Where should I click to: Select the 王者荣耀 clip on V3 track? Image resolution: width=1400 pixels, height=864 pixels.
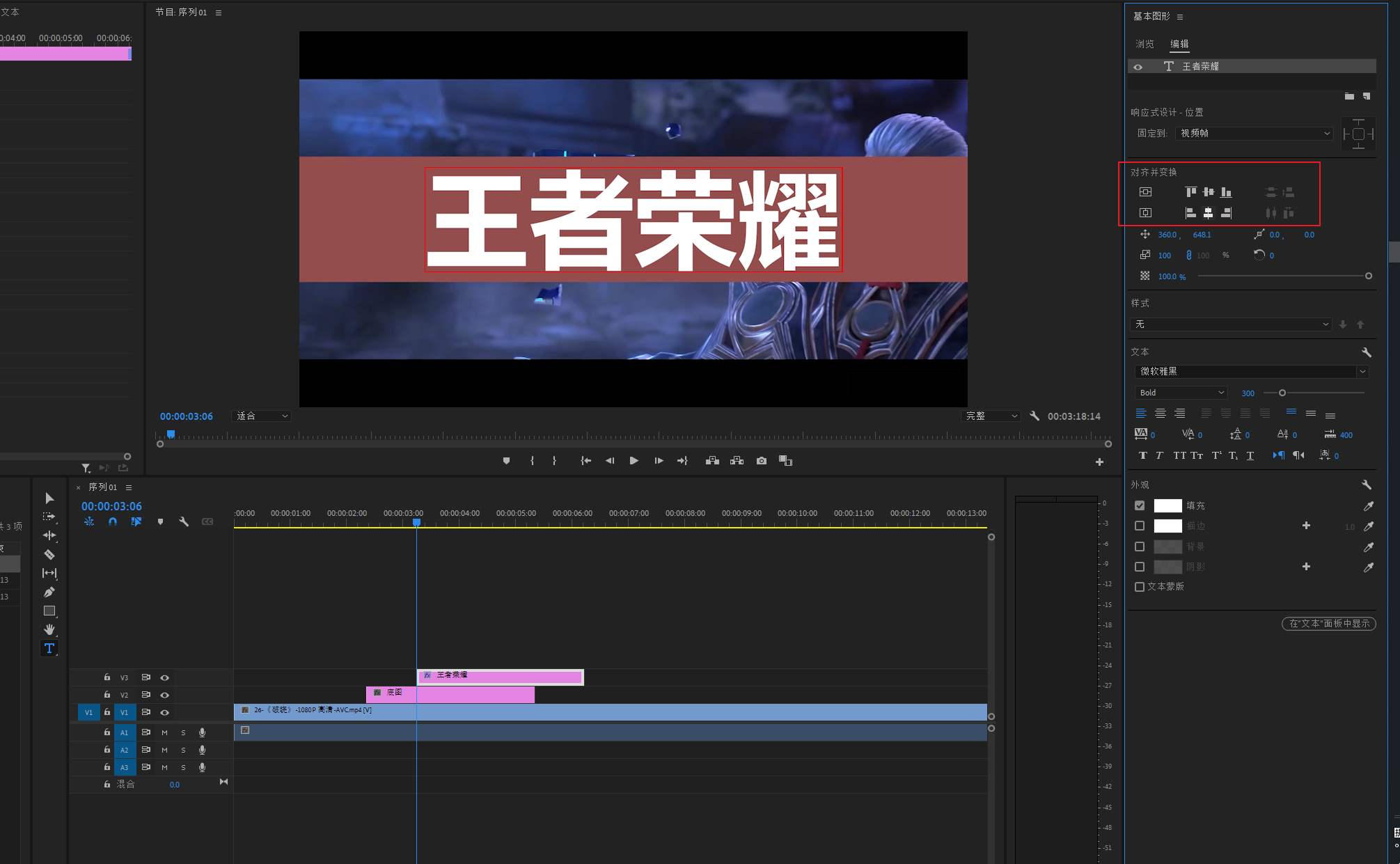(500, 676)
